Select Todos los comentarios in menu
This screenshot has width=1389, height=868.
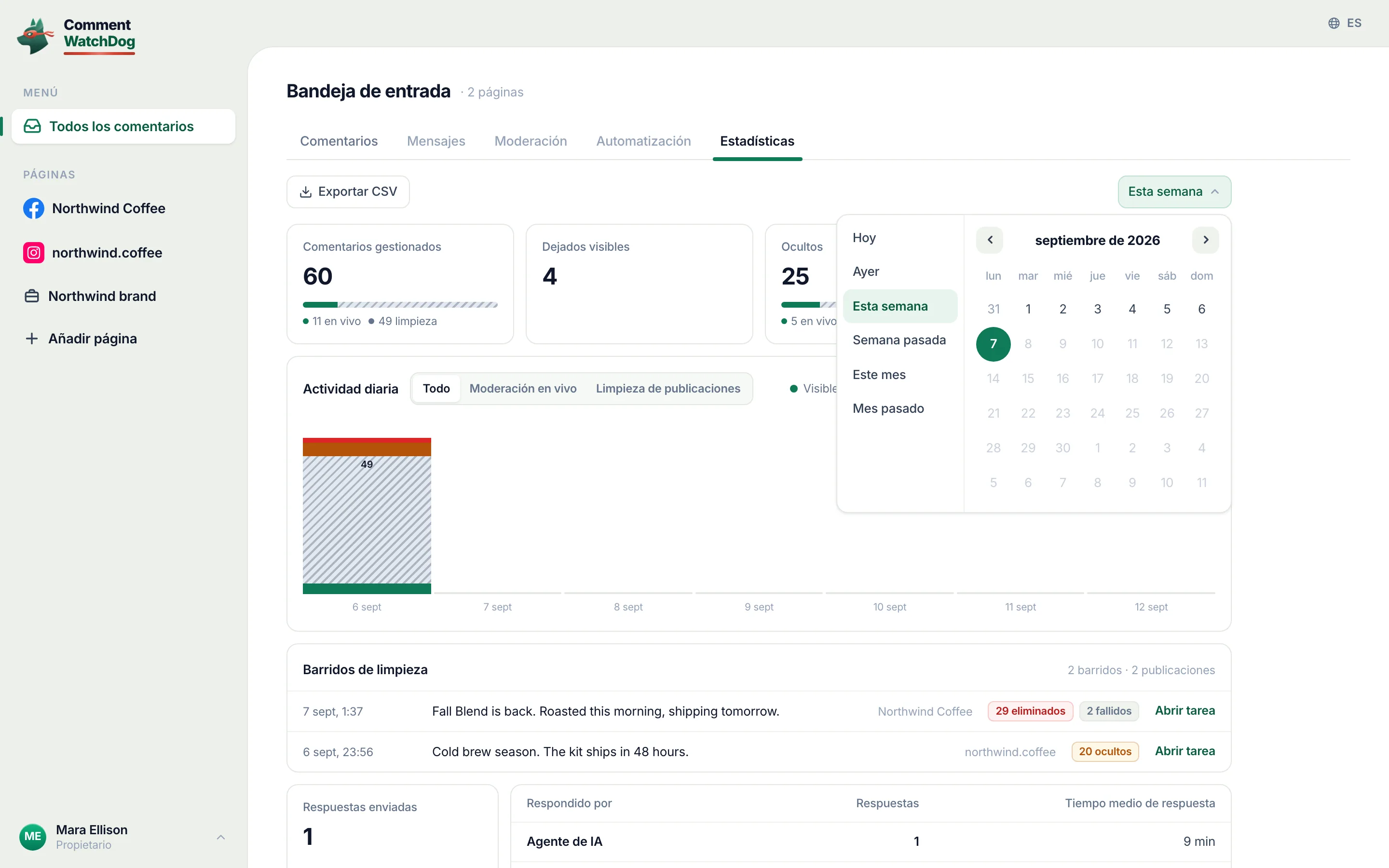(x=123, y=126)
